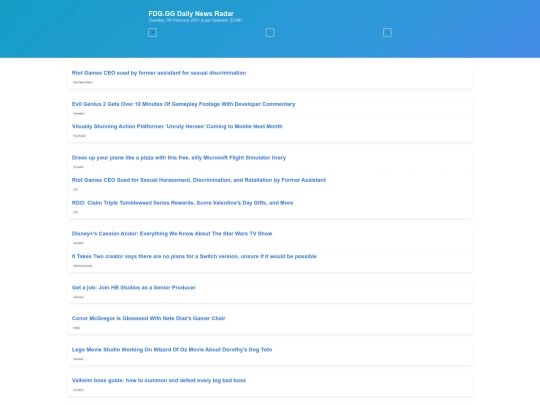
Task: Open the Riot Games CEO sued by former assistant story
Action: (159, 73)
